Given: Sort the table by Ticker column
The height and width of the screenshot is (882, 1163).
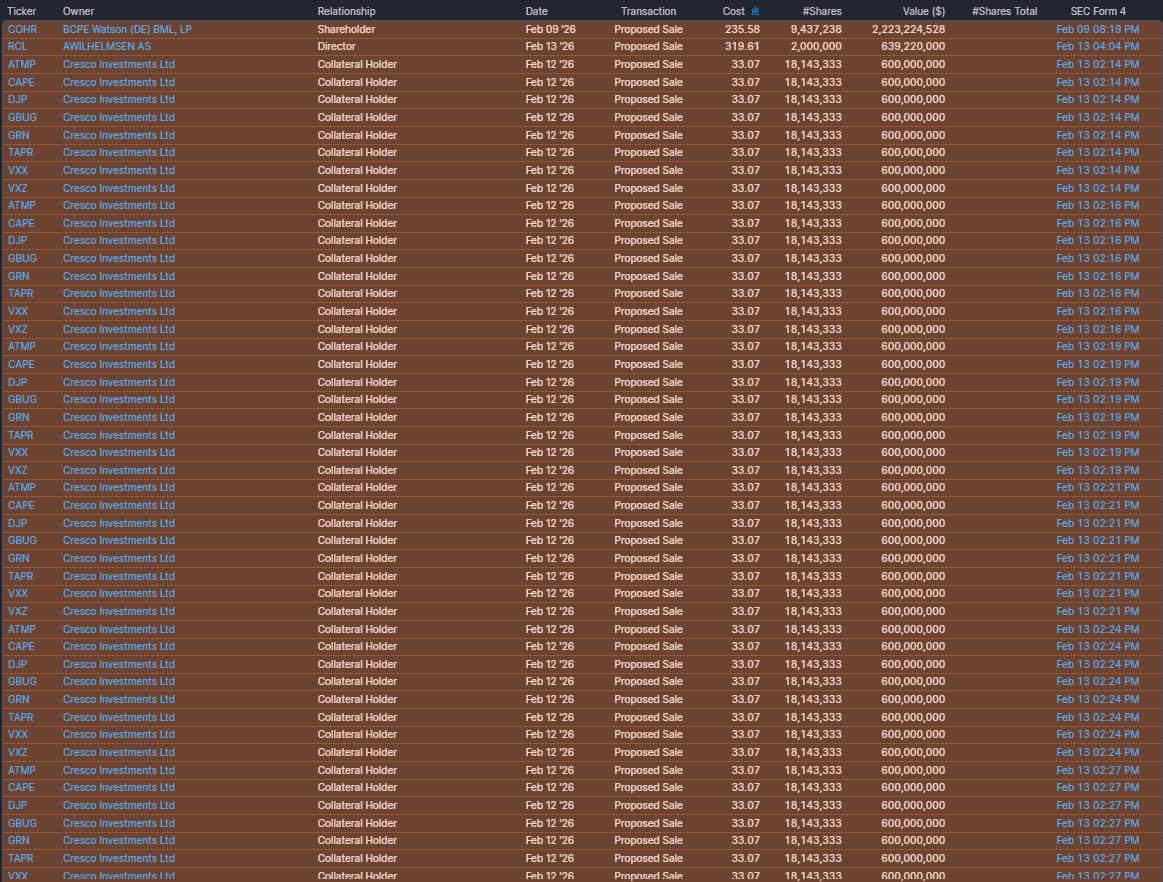Looking at the screenshot, I should pyautogui.click(x=22, y=11).
